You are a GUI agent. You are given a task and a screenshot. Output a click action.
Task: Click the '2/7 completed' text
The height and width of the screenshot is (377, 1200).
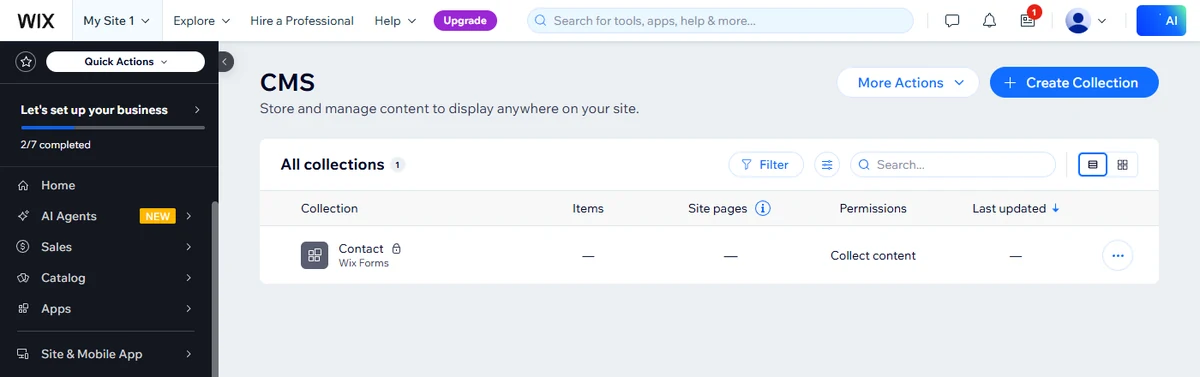(56, 145)
